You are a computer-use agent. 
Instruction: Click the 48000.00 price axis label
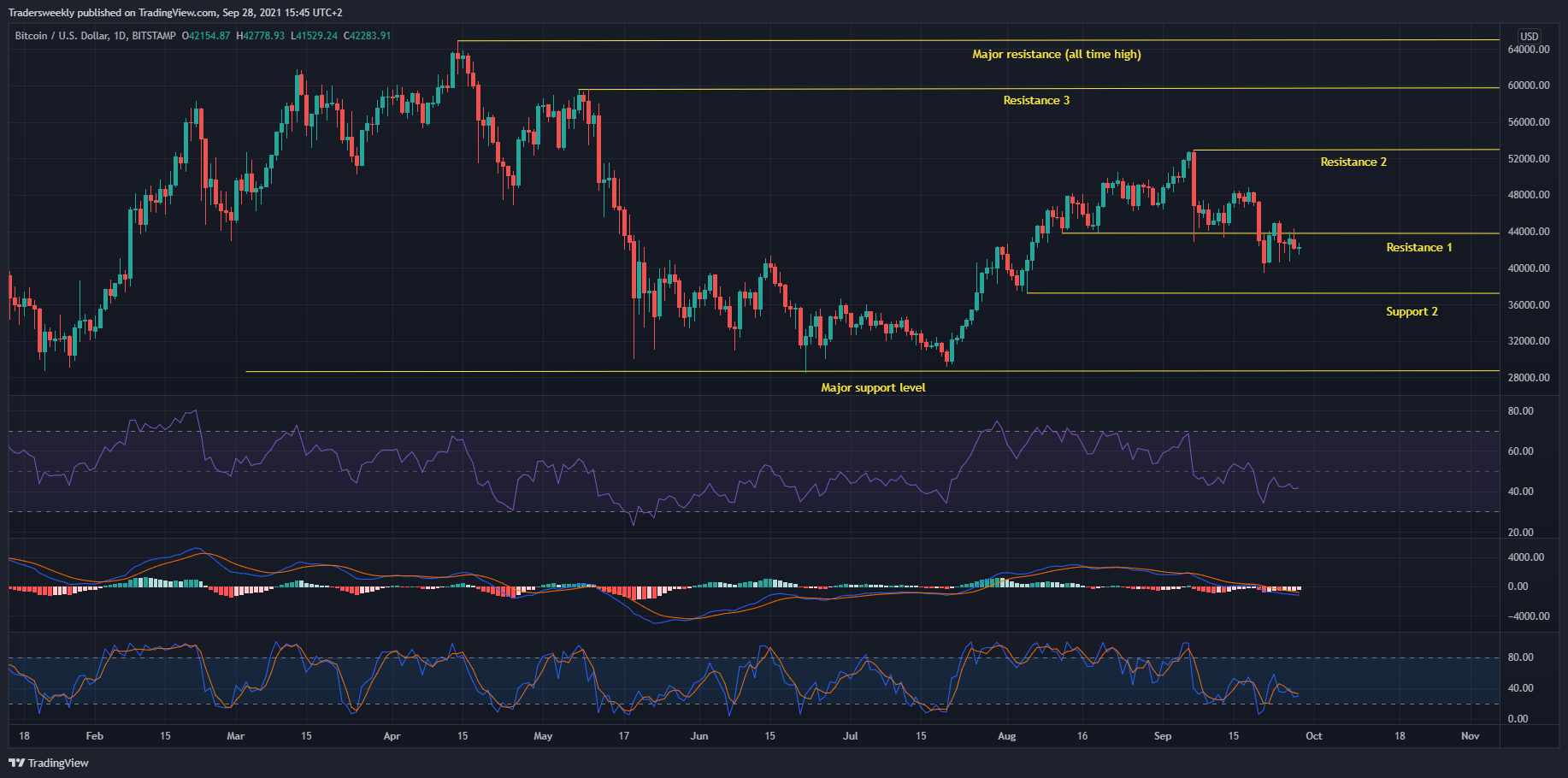[x=1529, y=195]
